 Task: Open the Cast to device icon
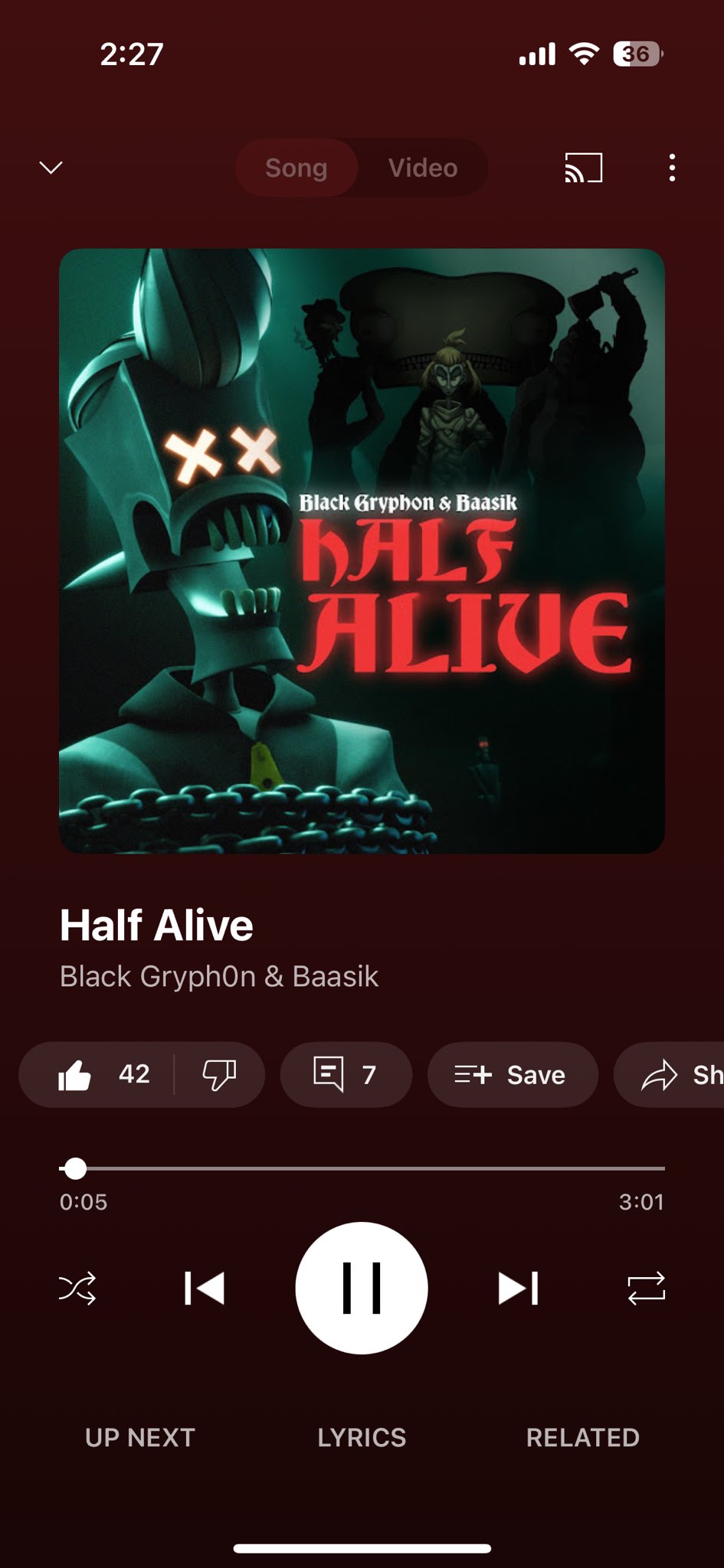coord(584,168)
